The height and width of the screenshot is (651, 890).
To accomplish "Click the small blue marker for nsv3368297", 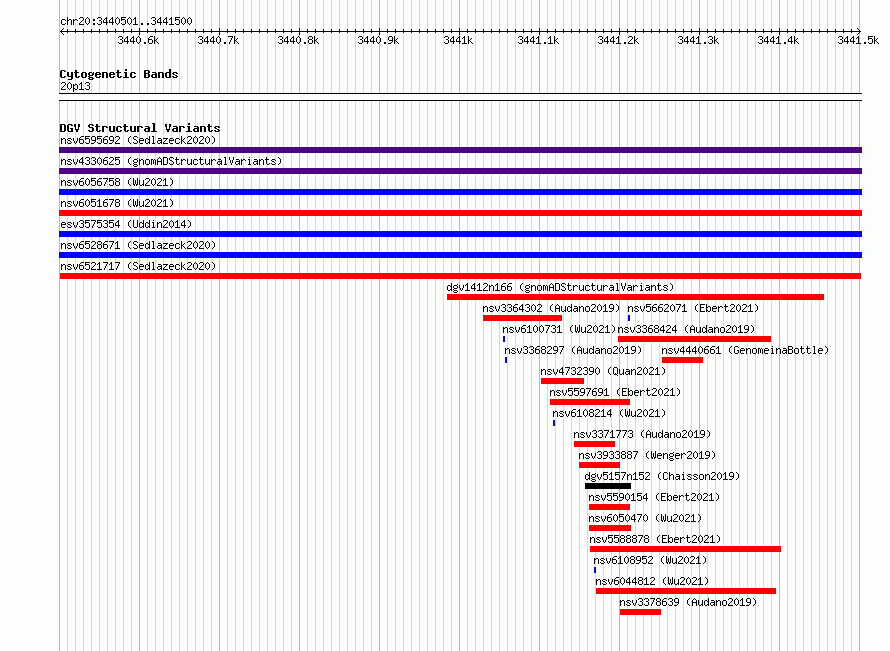I will (506, 360).
